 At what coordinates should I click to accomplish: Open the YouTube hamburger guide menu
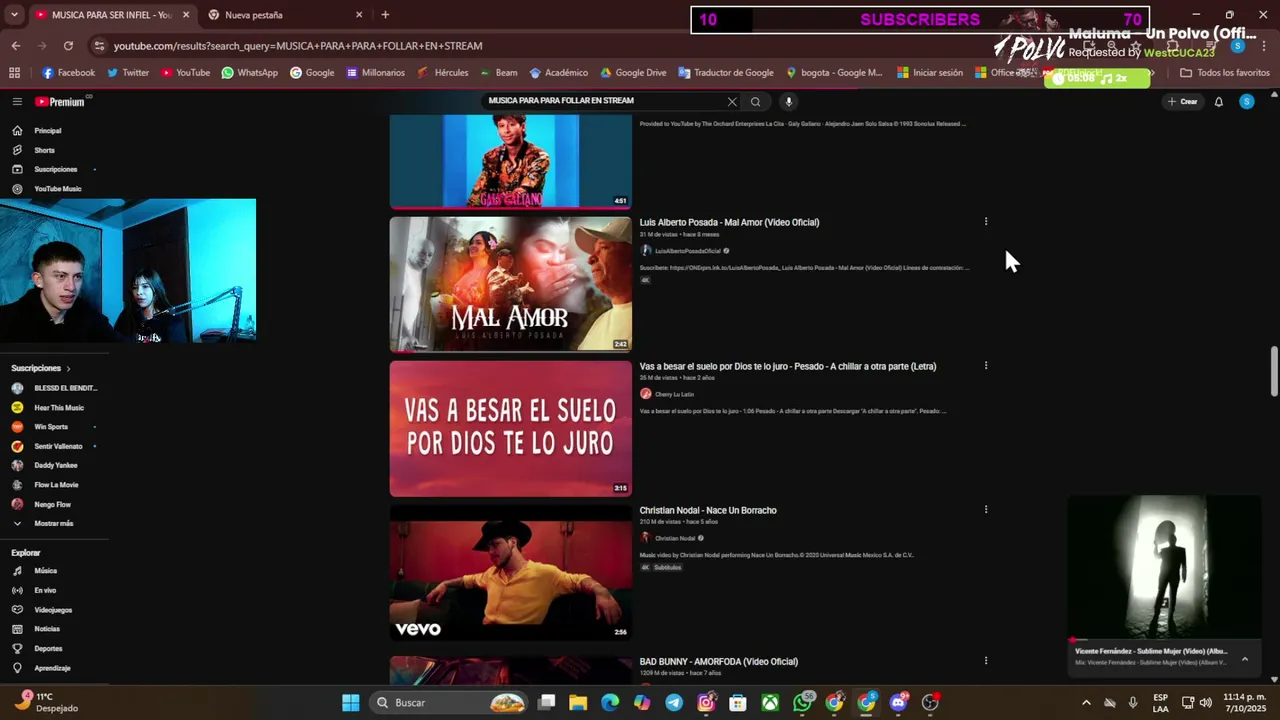click(x=17, y=101)
